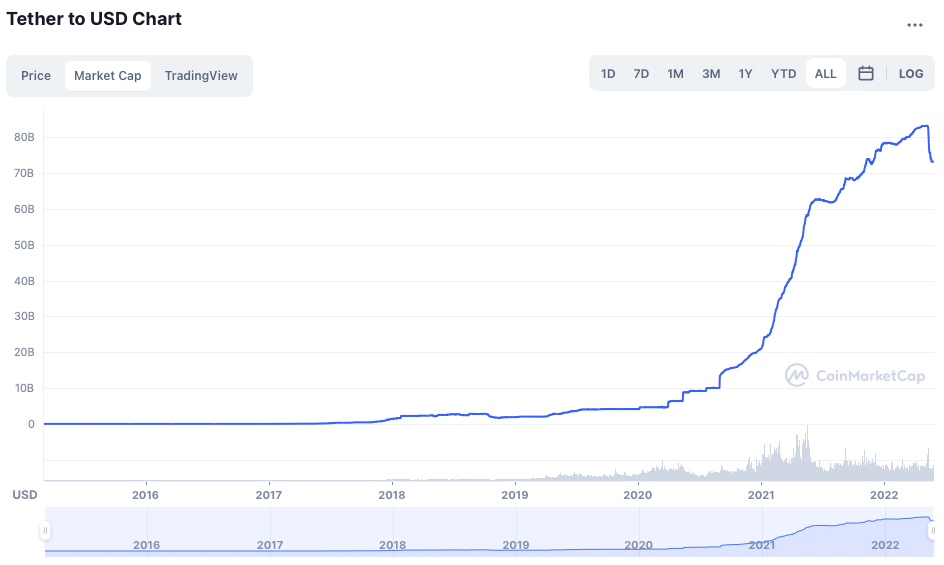Screen dimensions: 944x565
Task: Click the tallest volume bar in 2021
Action: click(807, 453)
